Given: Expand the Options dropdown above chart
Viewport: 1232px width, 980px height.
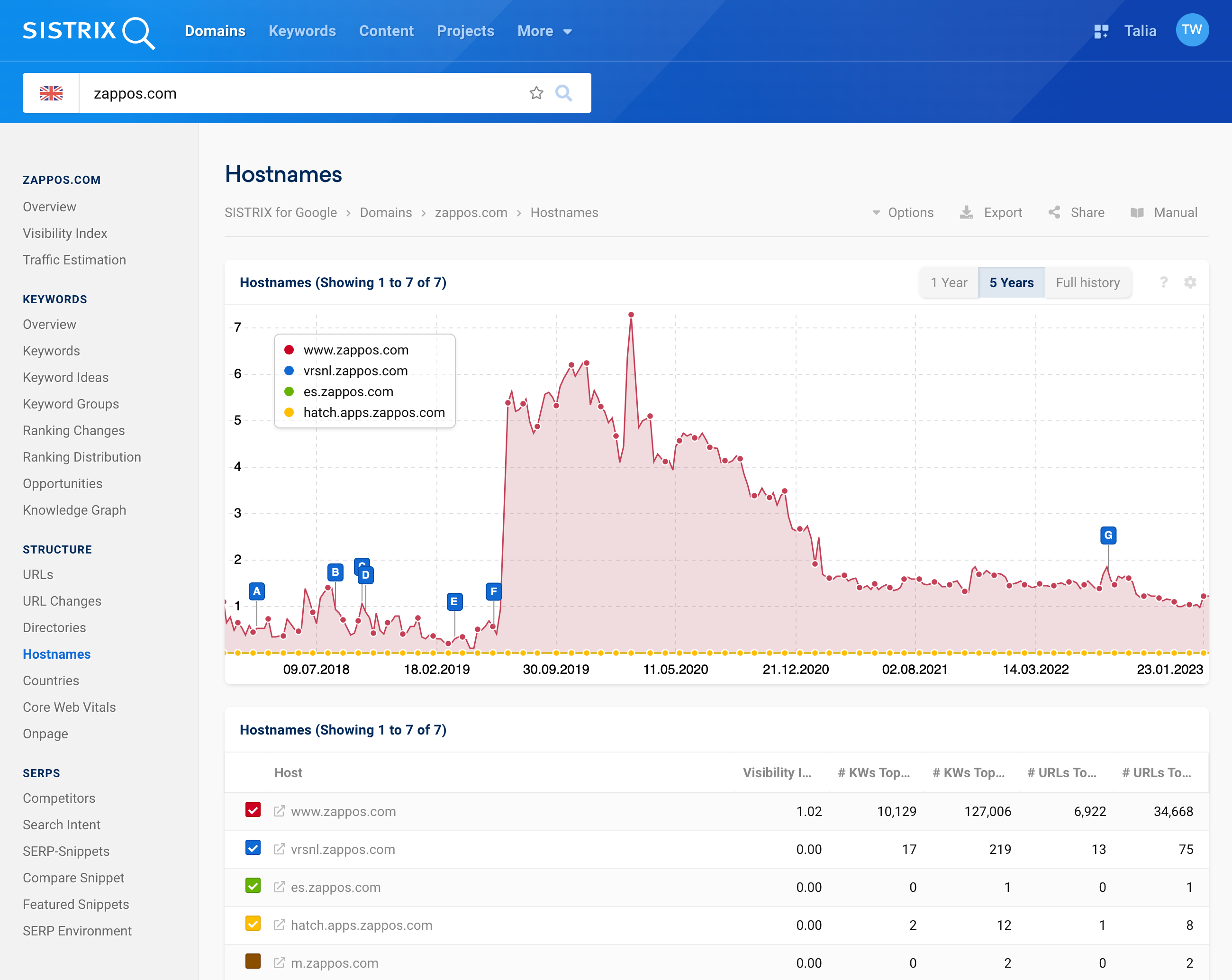Looking at the screenshot, I should (901, 212).
